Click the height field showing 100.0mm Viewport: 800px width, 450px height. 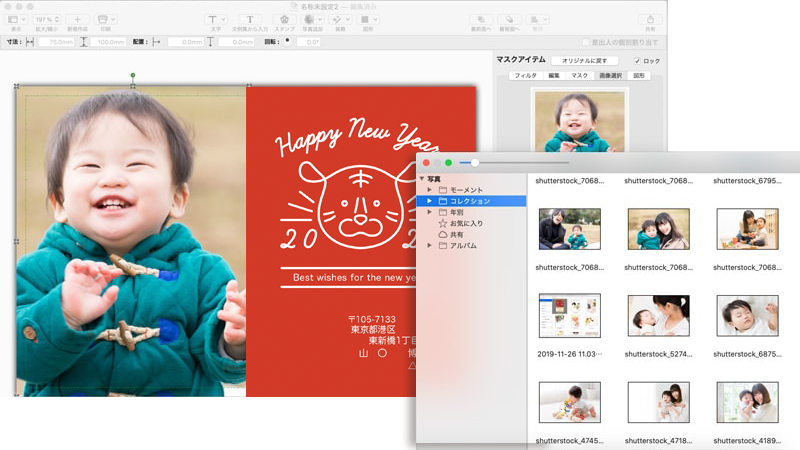click(x=108, y=42)
